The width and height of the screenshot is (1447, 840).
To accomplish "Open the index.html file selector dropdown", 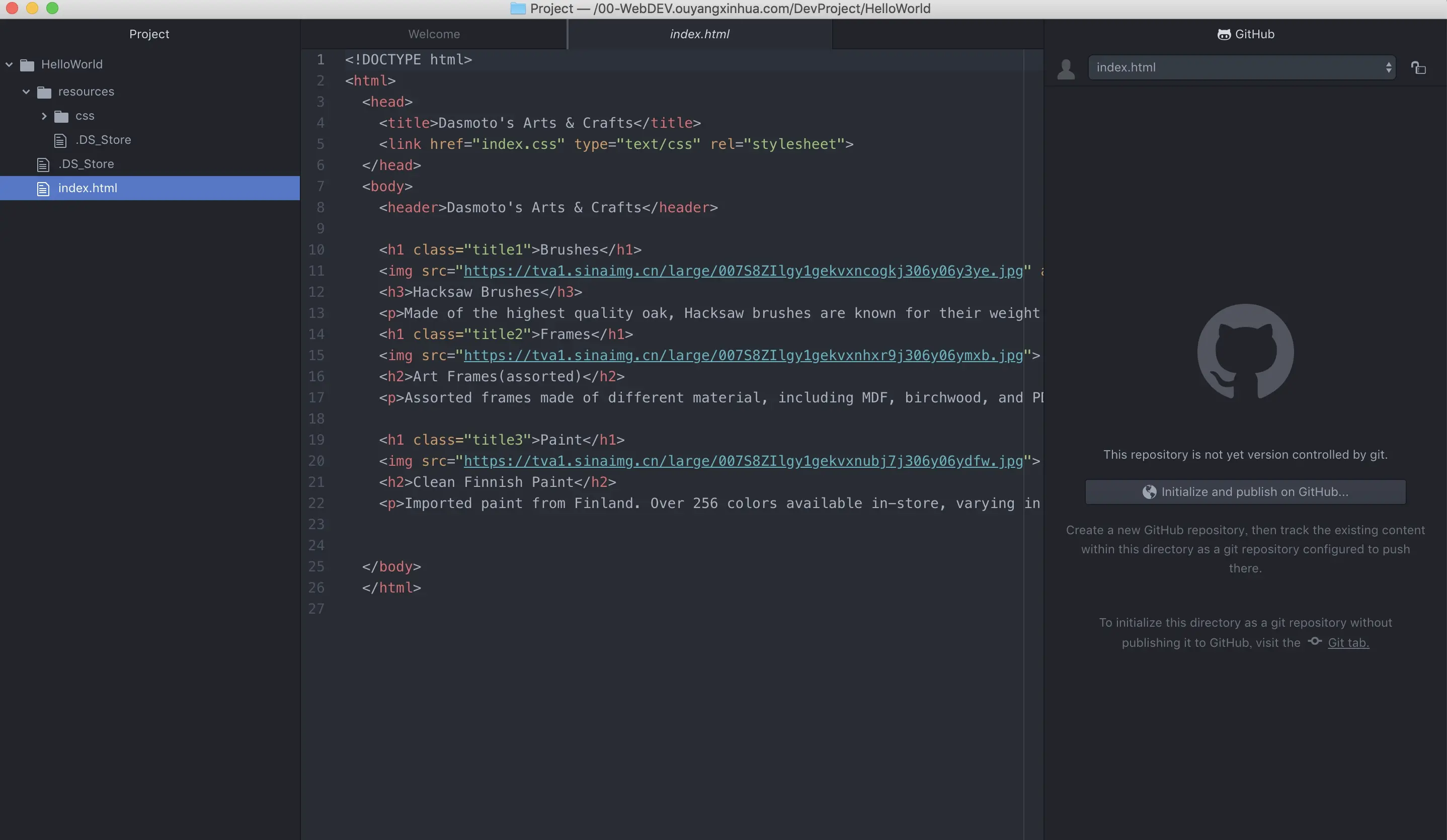I will 1241,68.
